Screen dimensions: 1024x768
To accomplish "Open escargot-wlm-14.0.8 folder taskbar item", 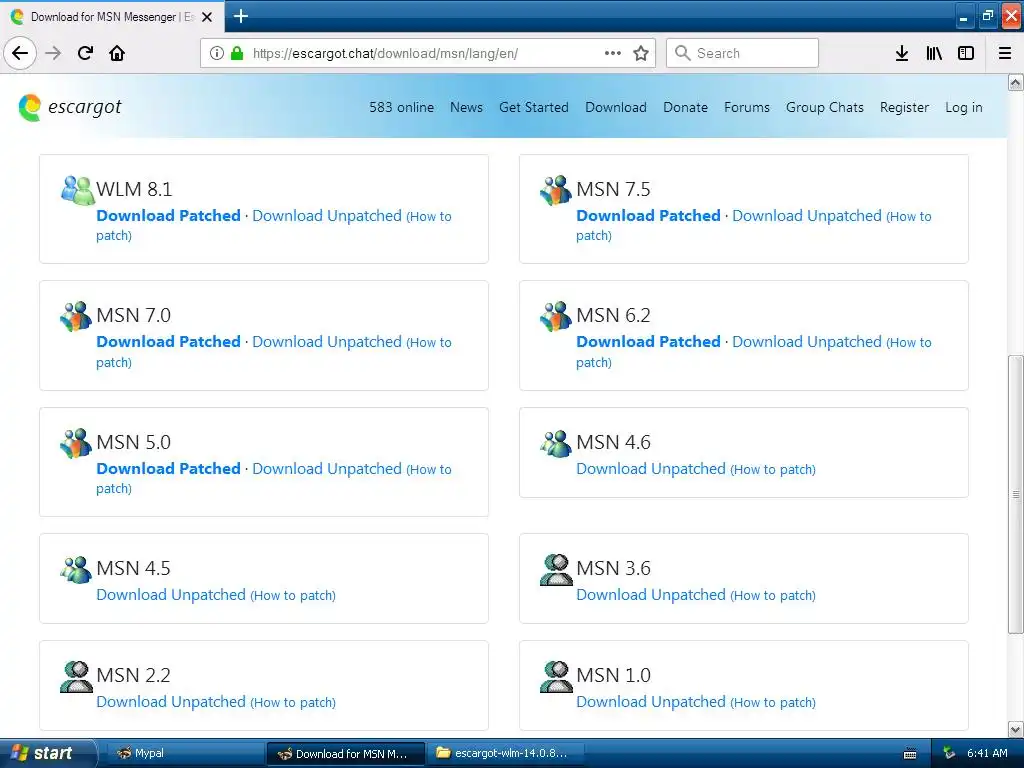I will pos(505,753).
